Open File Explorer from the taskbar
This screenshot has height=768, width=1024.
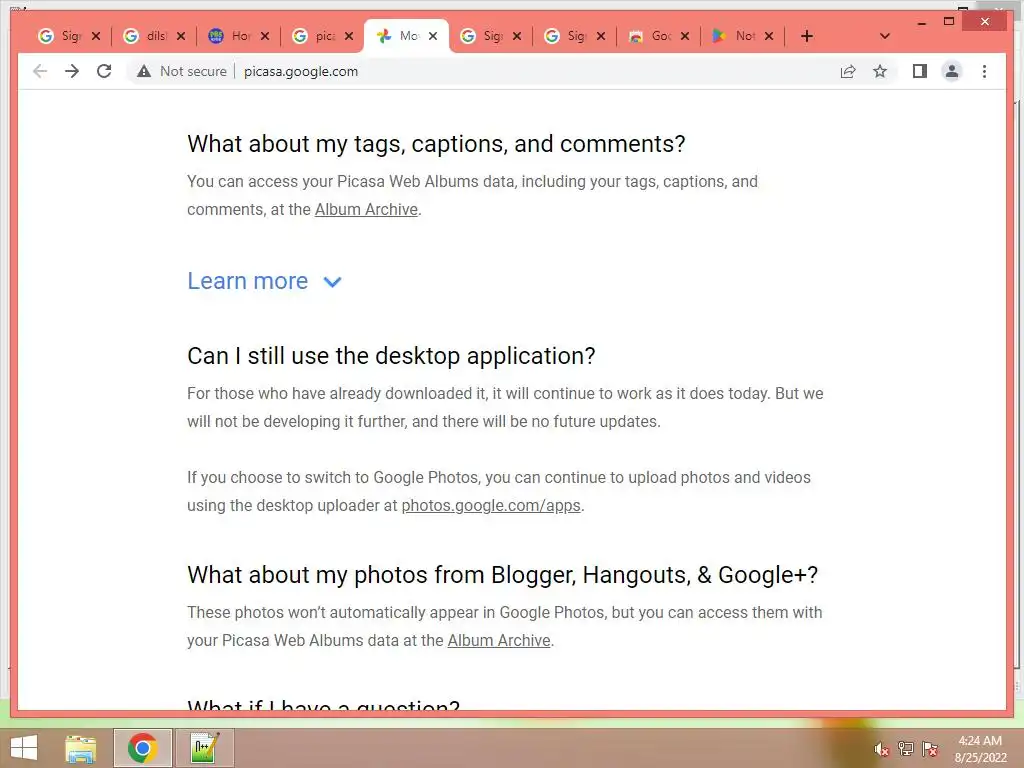click(x=81, y=748)
